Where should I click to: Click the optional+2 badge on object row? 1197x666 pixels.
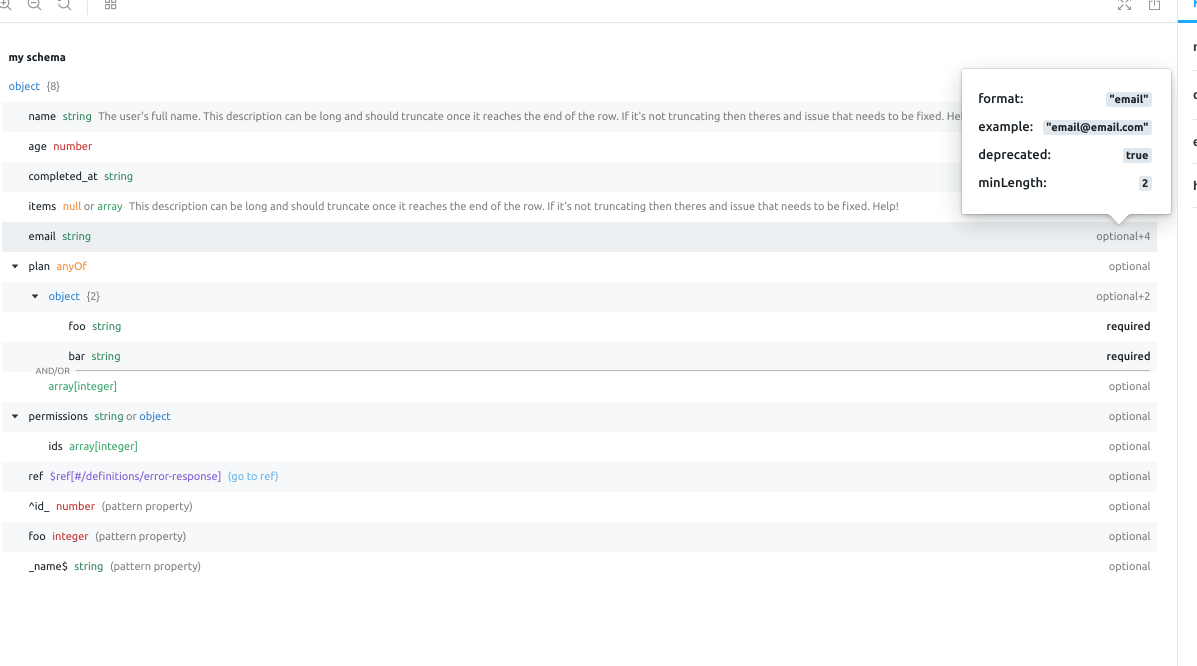pos(1123,296)
